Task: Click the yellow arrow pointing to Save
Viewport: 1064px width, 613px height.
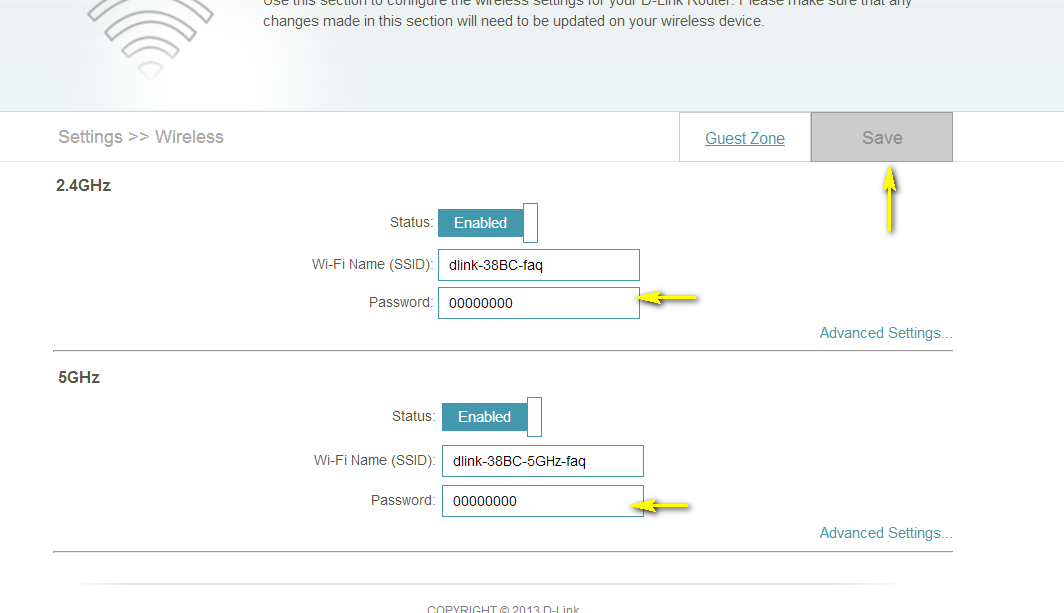Action: point(889,198)
